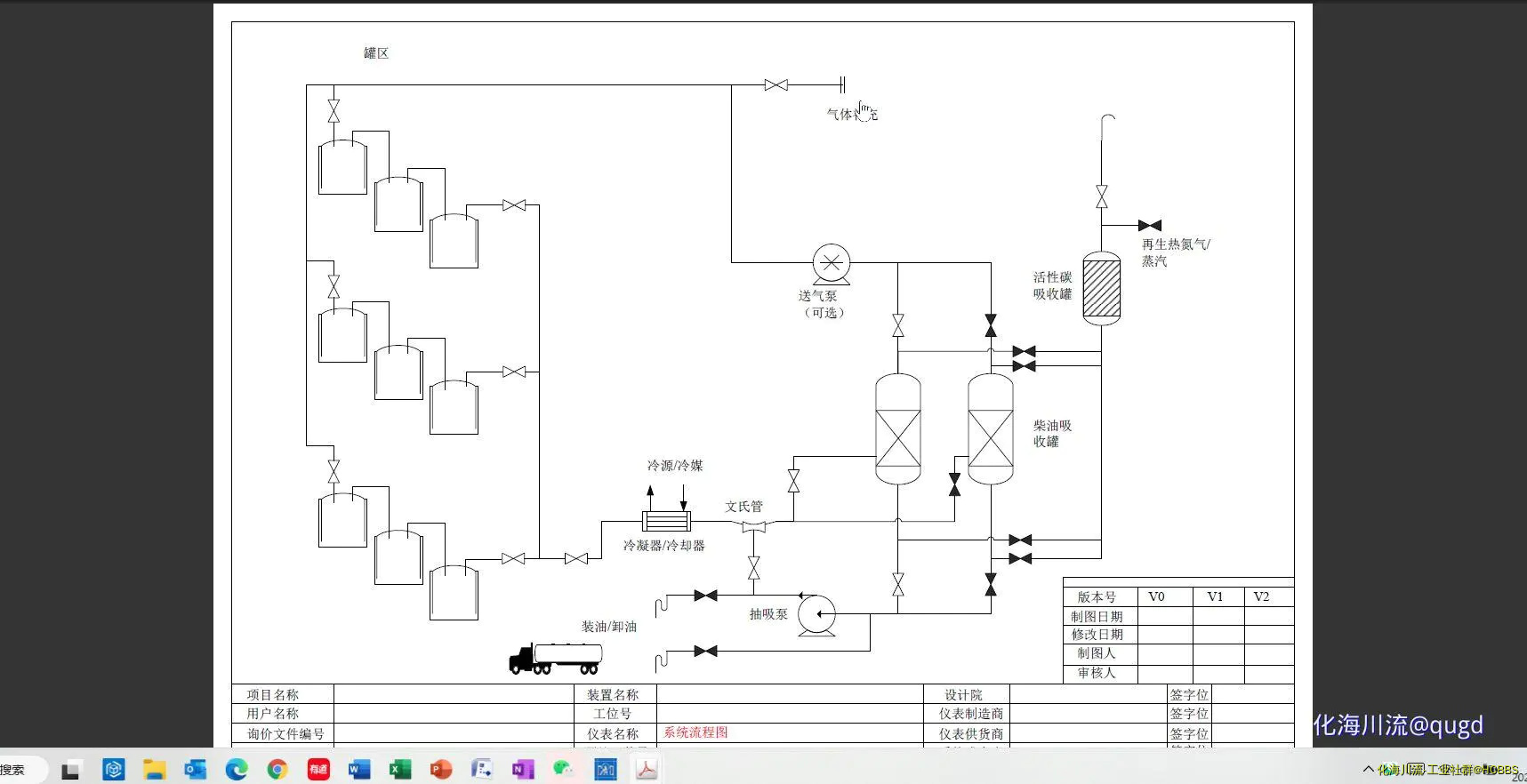
Task: Click the 用户名称 cell
Action: point(283,714)
